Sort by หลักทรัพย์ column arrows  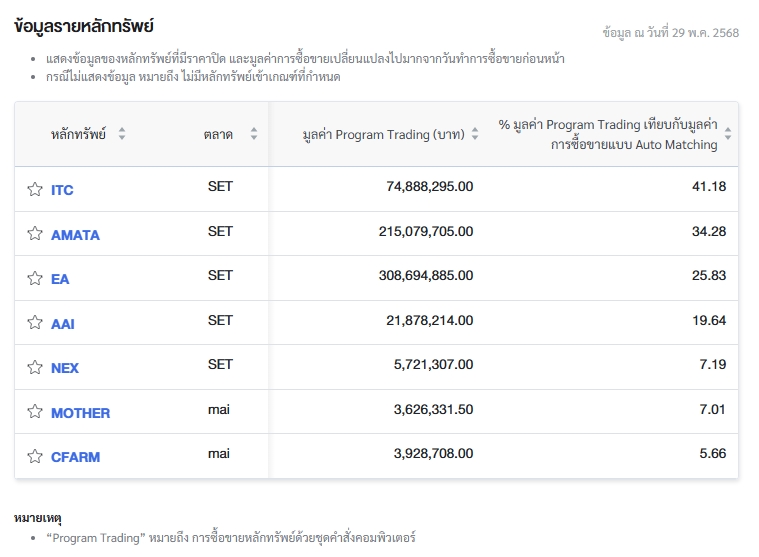coord(122,134)
